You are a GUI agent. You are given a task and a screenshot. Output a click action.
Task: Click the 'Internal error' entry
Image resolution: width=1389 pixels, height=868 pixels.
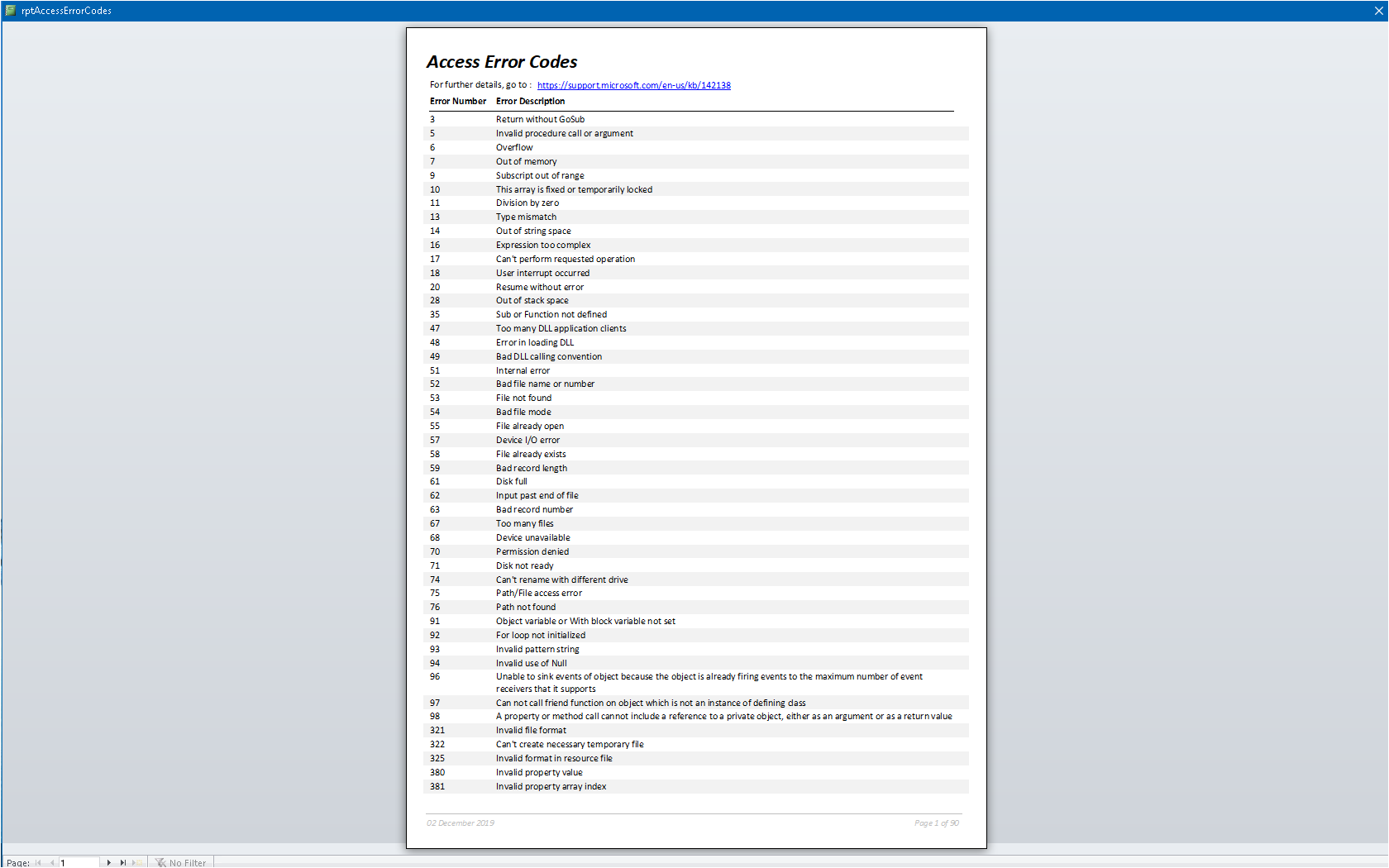click(x=523, y=371)
